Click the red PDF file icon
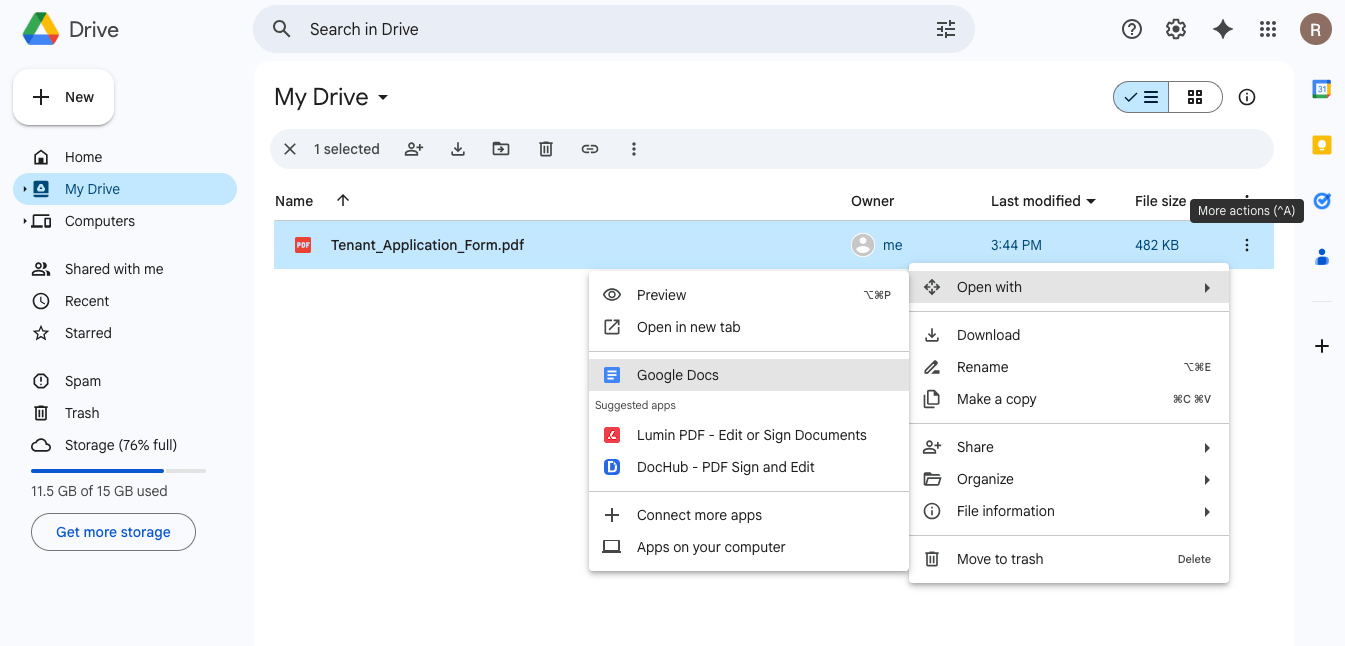This screenshot has height=646, width=1345. pyautogui.click(x=303, y=245)
